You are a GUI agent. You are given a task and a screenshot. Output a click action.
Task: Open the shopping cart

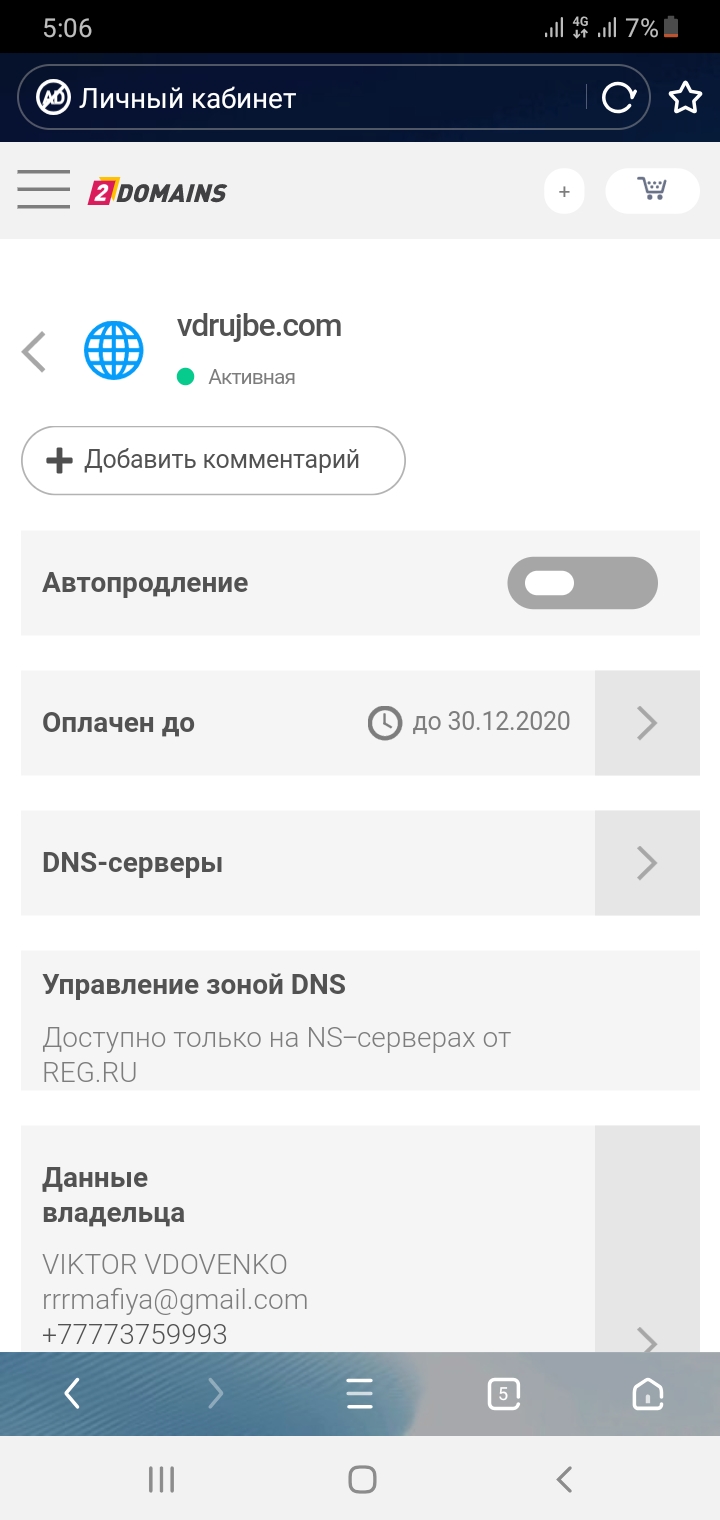coord(652,190)
